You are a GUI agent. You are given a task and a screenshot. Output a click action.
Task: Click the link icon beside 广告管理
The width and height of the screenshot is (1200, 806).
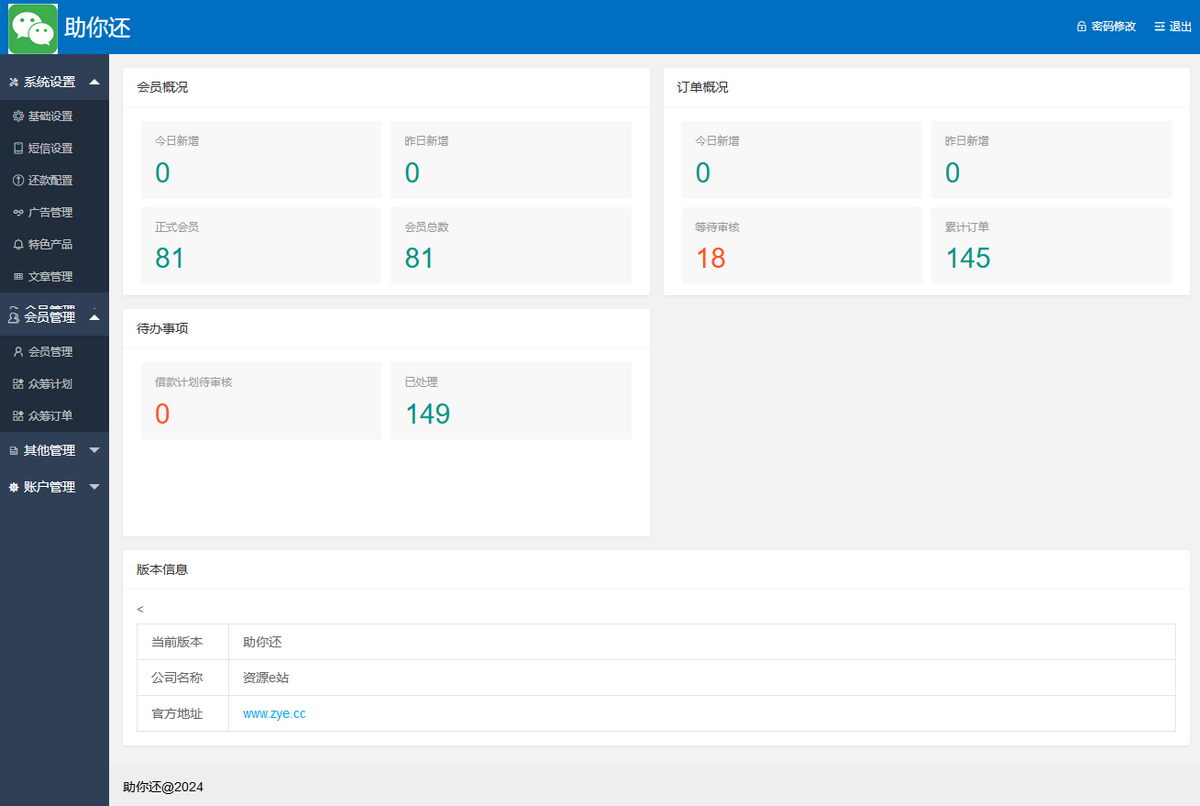(x=18, y=212)
